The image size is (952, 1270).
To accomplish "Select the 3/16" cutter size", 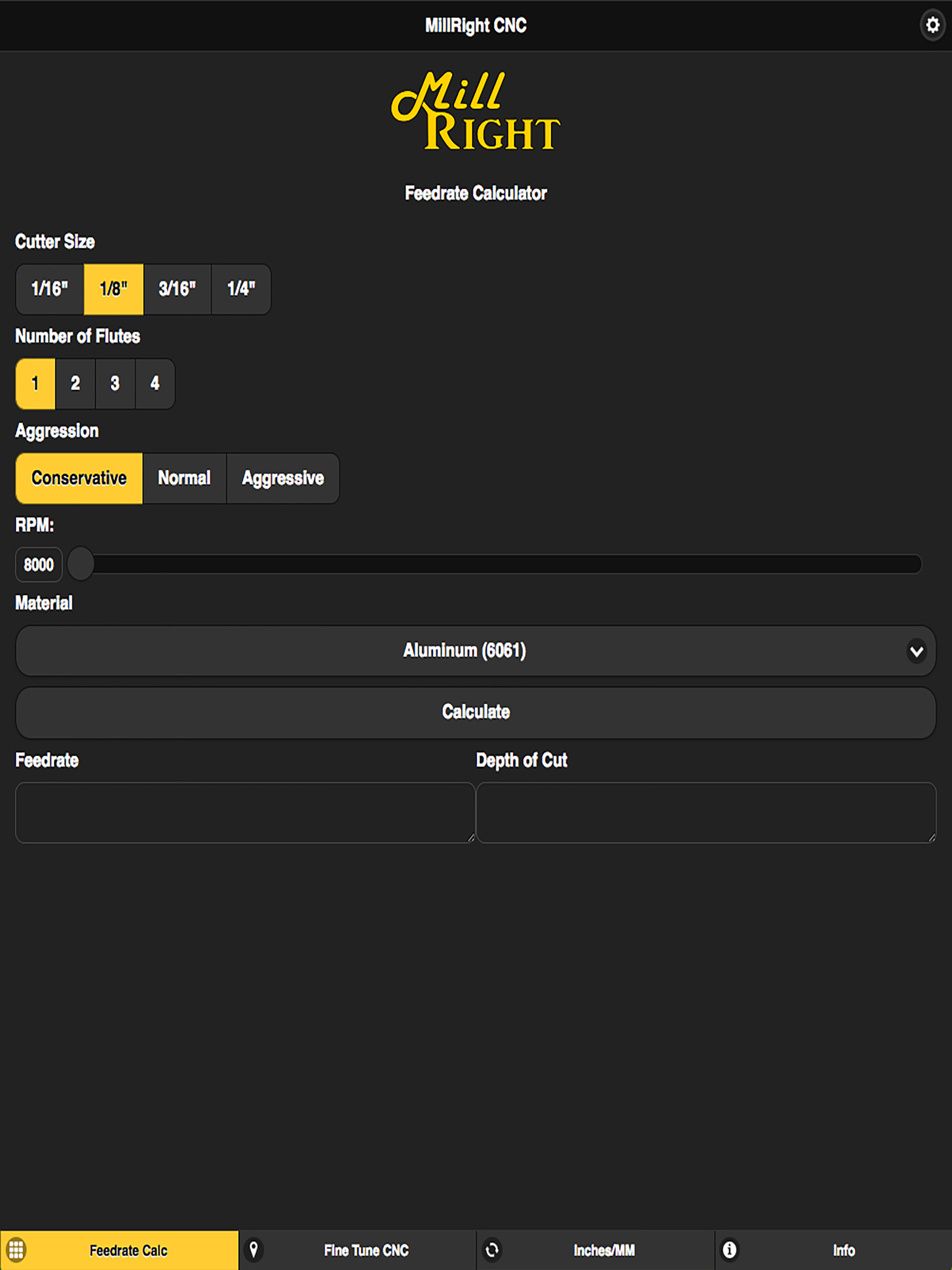I will point(178,289).
